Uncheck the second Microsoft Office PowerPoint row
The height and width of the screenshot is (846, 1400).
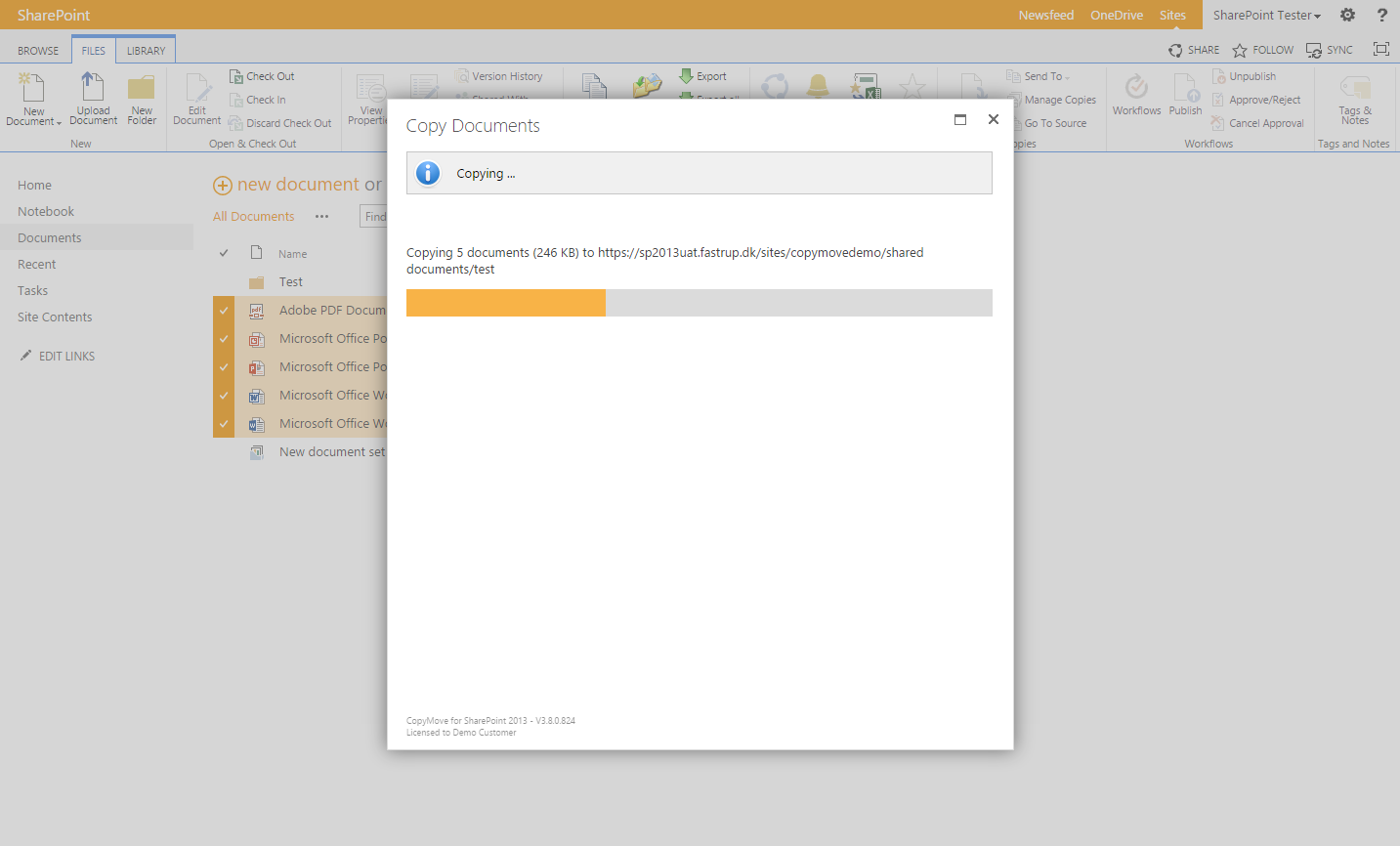tap(224, 366)
